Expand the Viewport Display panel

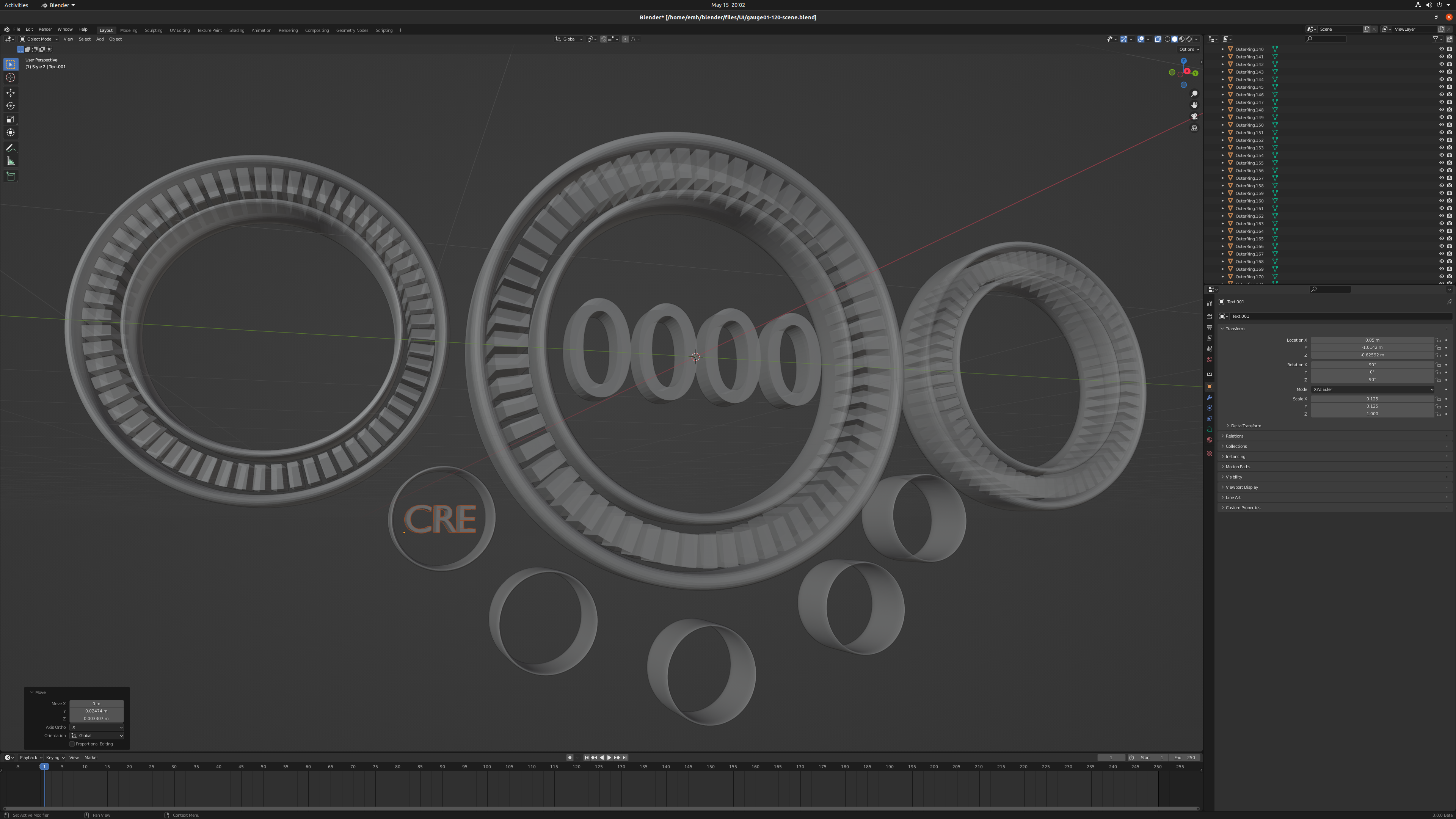(1241, 487)
